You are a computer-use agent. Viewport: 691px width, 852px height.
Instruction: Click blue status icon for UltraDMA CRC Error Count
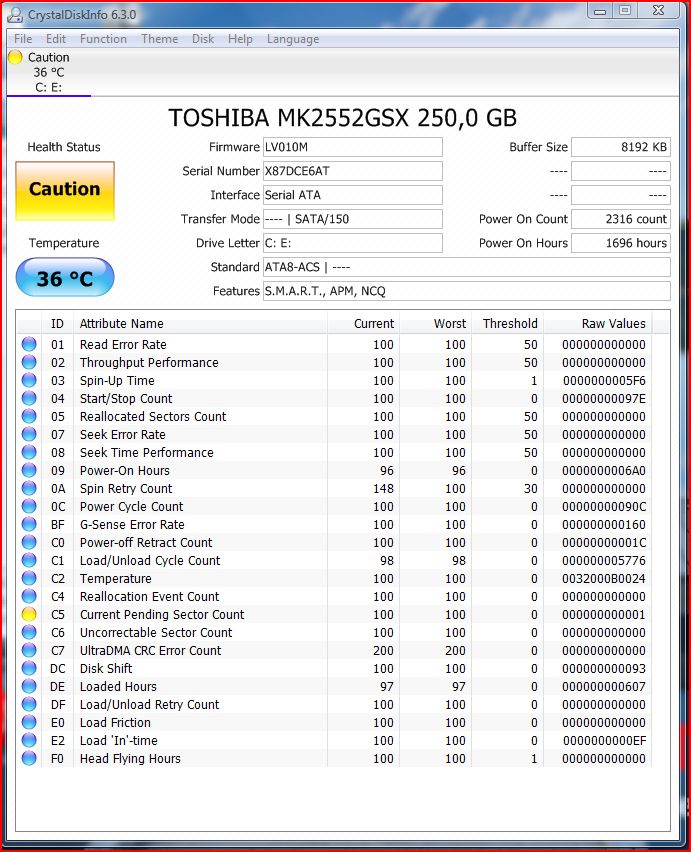[x=29, y=650]
